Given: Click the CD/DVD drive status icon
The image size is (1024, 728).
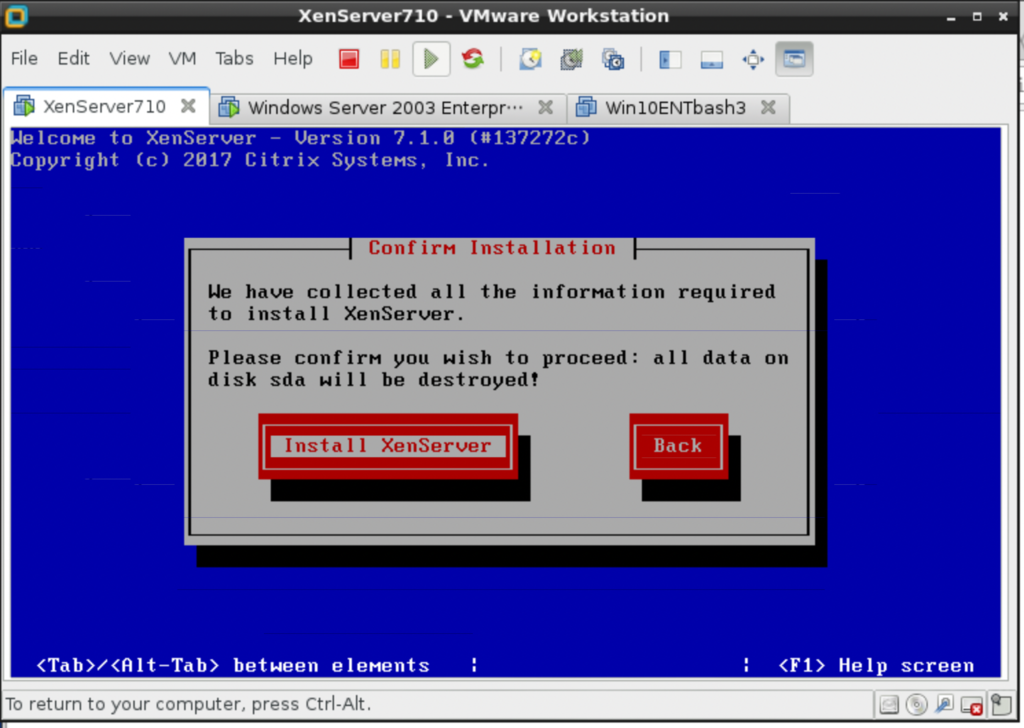Looking at the screenshot, I should click(x=917, y=704).
